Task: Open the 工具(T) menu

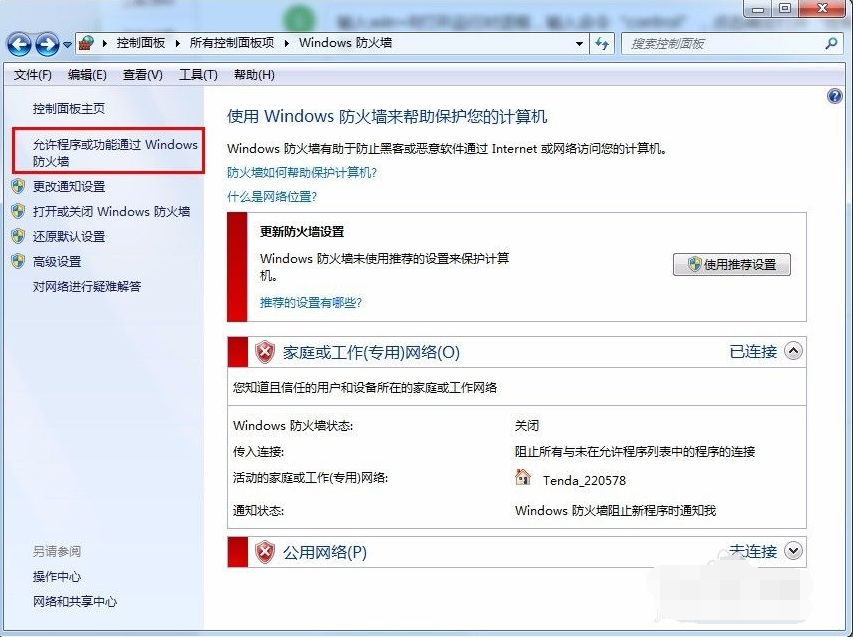Action: [198, 75]
